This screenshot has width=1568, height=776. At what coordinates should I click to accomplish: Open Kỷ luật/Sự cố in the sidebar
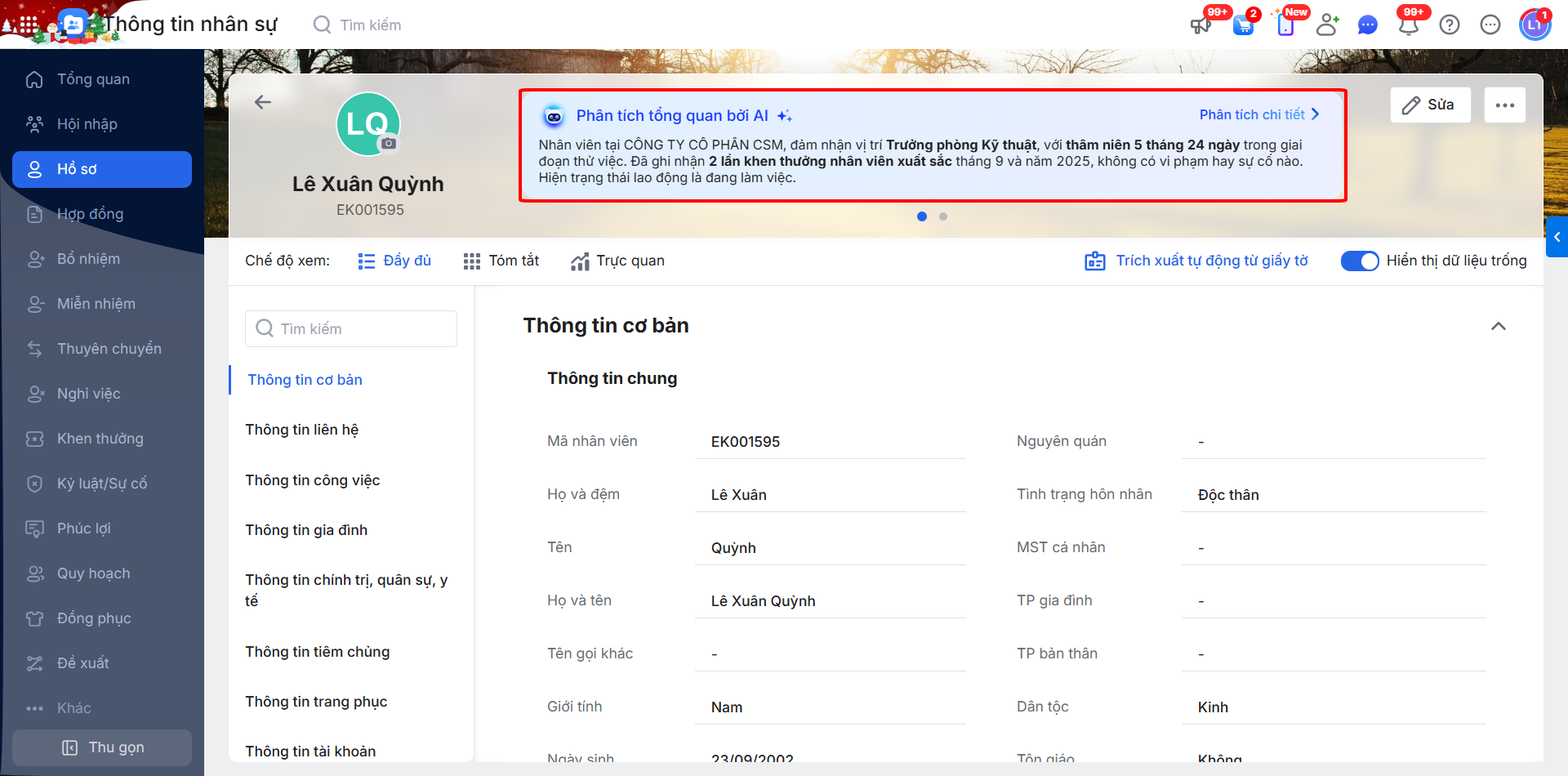coord(102,484)
